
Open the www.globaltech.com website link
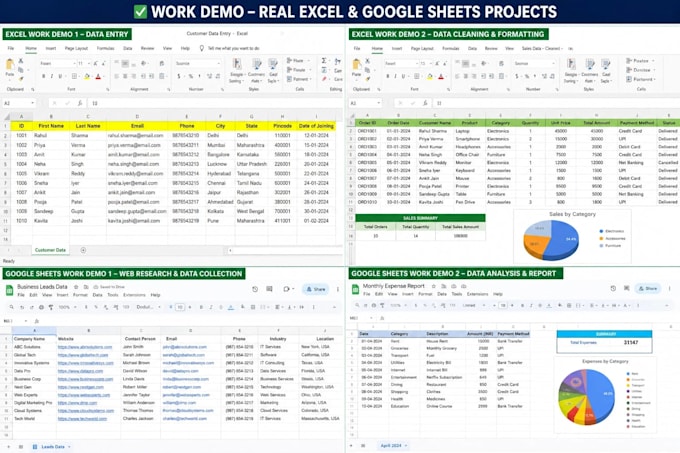(83, 355)
